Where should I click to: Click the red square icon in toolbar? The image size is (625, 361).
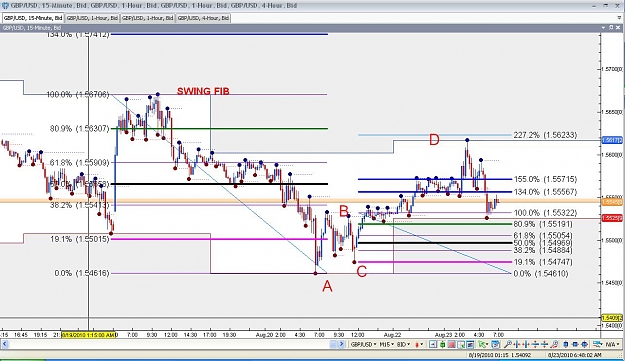[x=452, y=344]
